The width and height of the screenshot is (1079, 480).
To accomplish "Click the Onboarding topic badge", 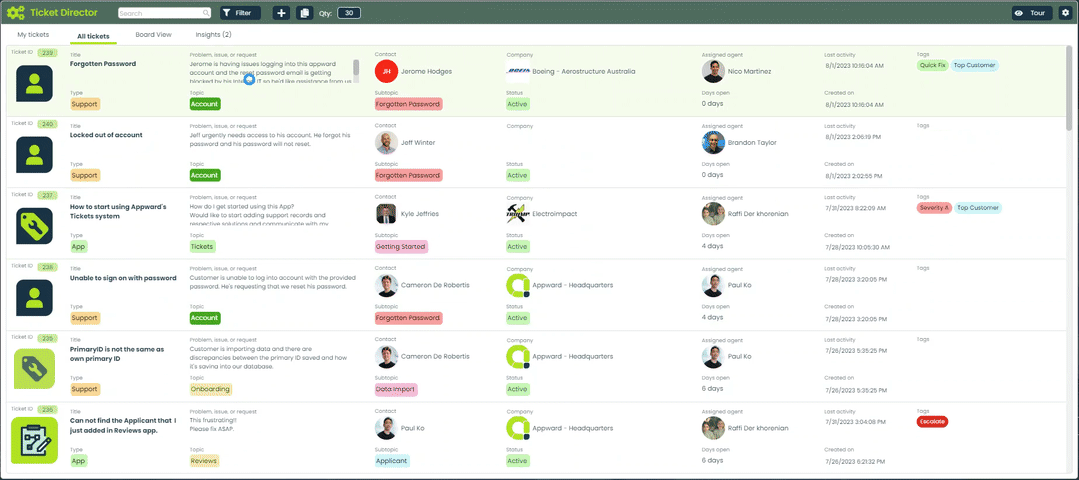I will pos(211,389).
